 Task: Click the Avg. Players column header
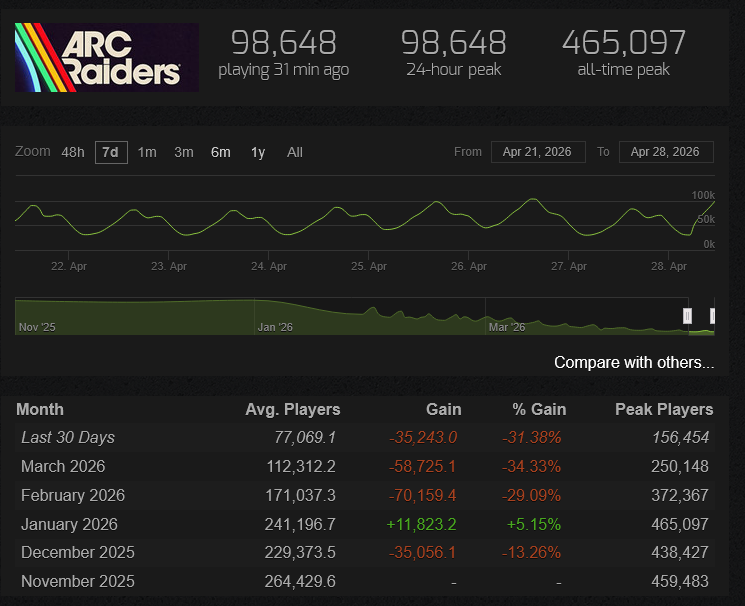pyautogui.click(x=293, y=410)
